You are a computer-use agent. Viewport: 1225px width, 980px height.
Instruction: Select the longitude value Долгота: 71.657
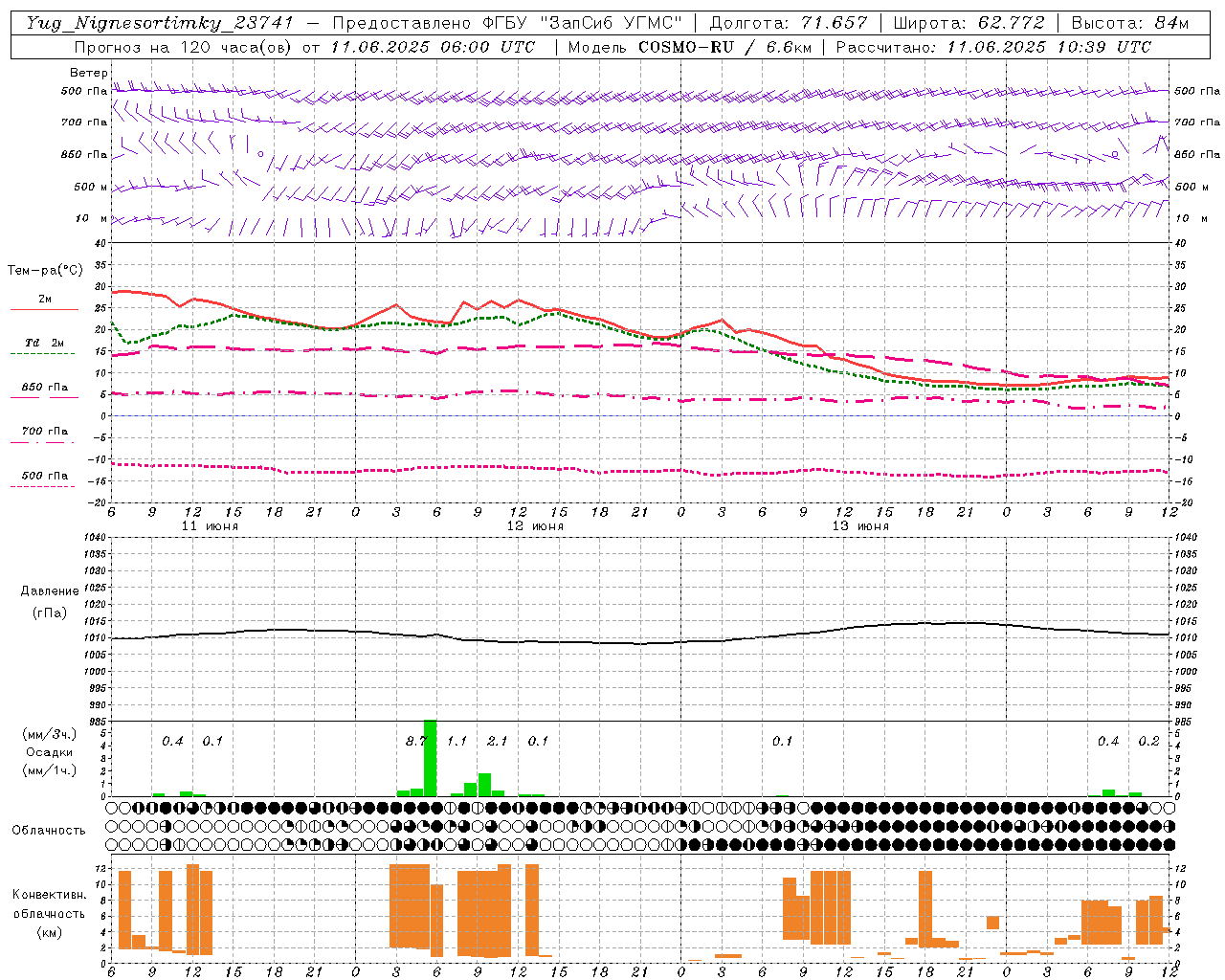(x=789, y=23)
